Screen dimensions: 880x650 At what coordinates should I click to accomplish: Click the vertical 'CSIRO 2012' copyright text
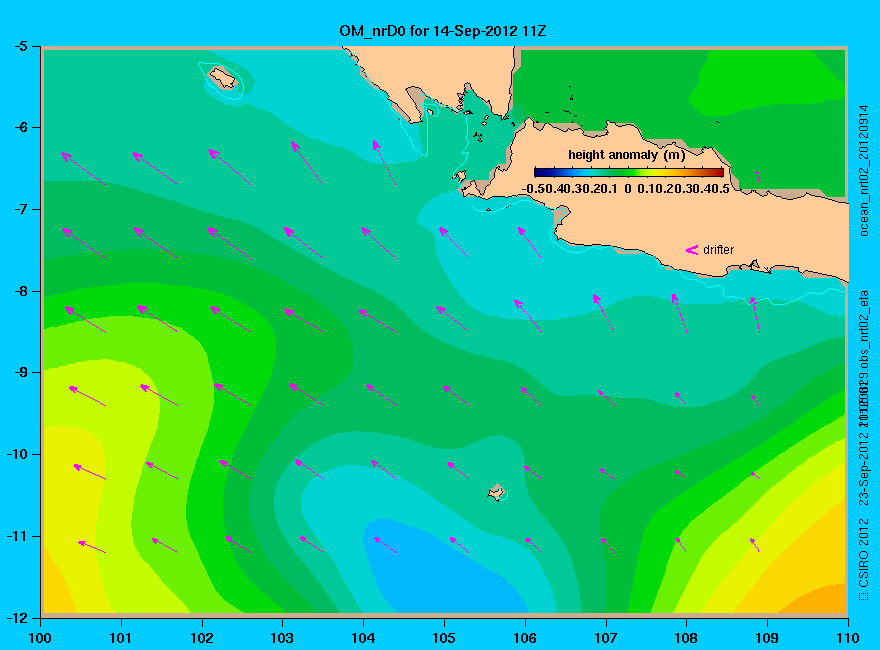point(864,554)
